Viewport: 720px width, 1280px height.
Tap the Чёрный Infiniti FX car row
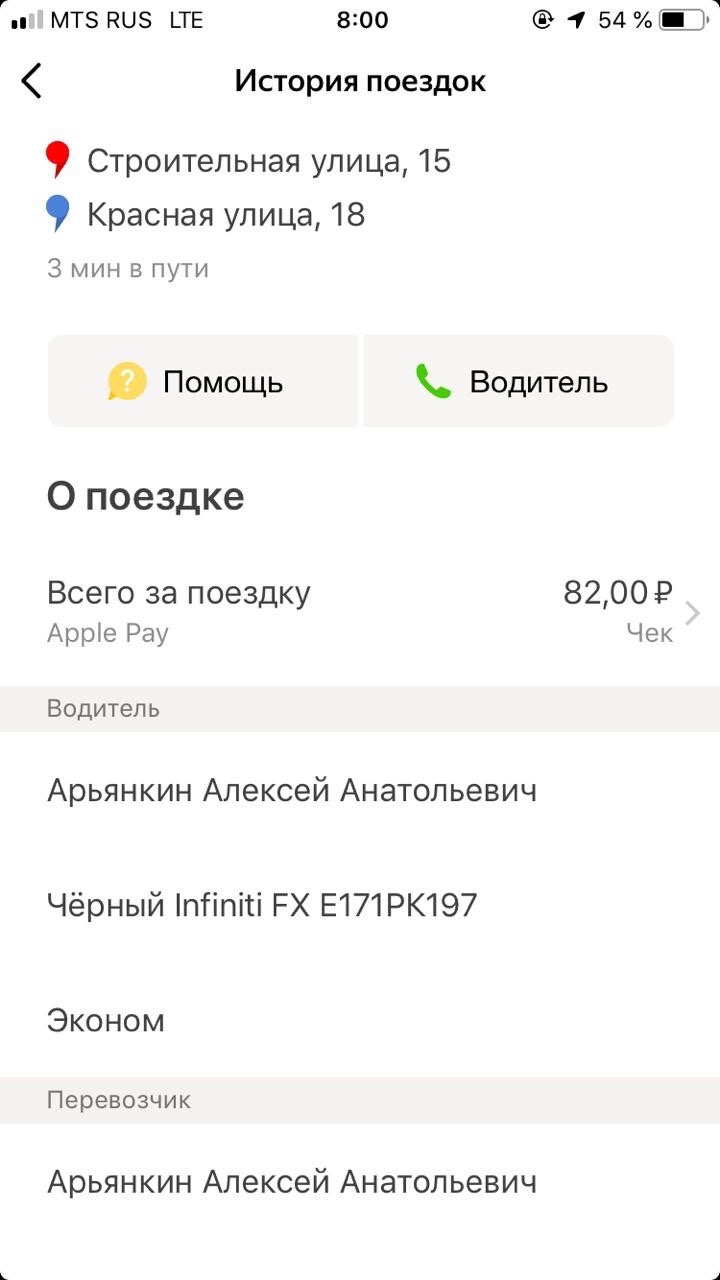262,906
